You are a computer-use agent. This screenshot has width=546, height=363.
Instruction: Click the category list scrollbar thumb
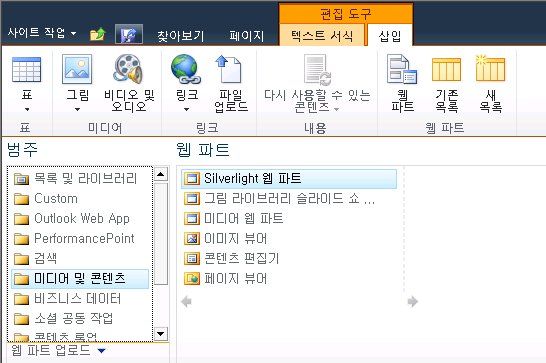[161, 233]
